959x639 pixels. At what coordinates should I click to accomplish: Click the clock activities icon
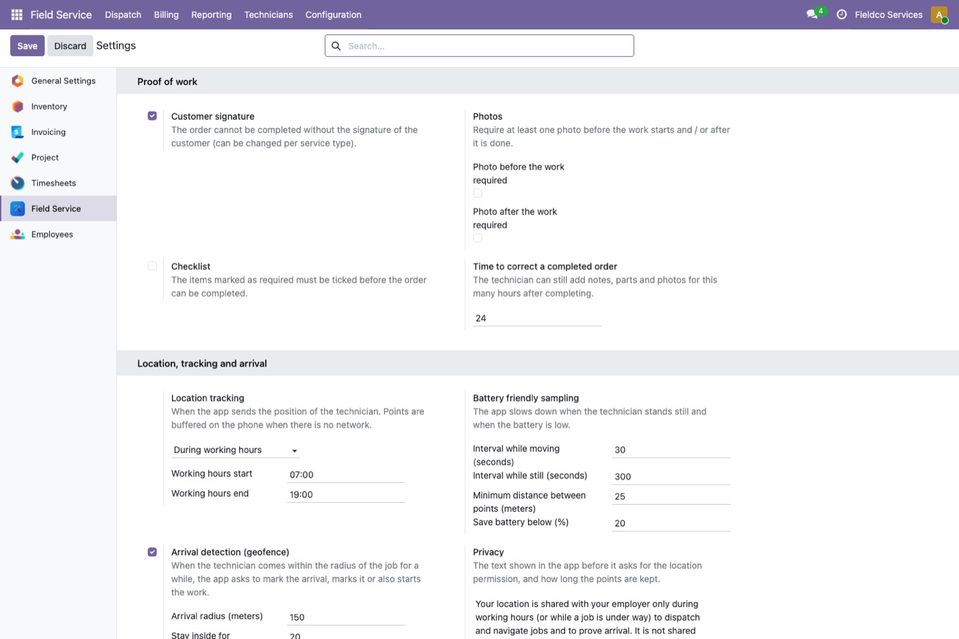point(842,14)
